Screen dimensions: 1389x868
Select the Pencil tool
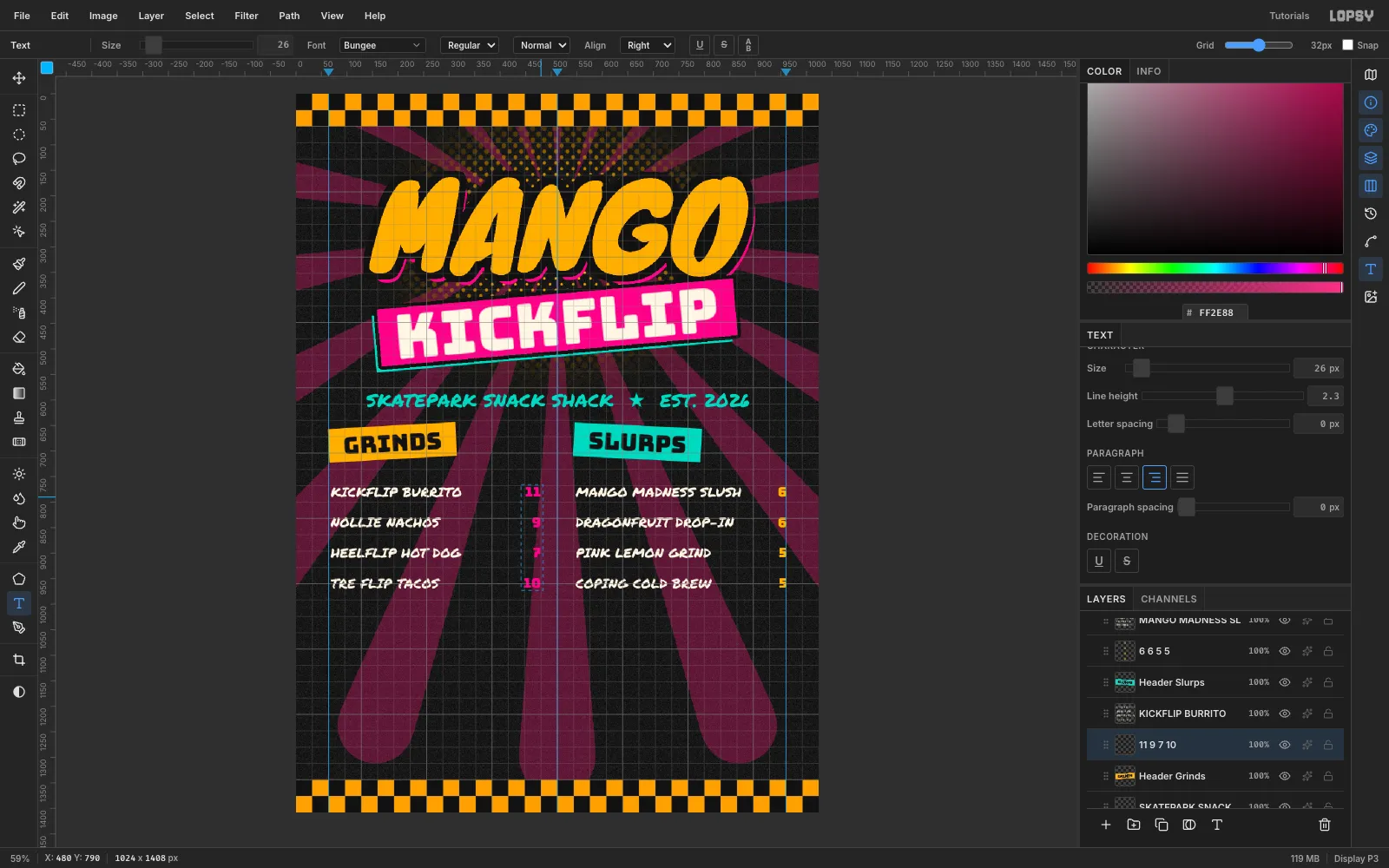coord(19,288)
